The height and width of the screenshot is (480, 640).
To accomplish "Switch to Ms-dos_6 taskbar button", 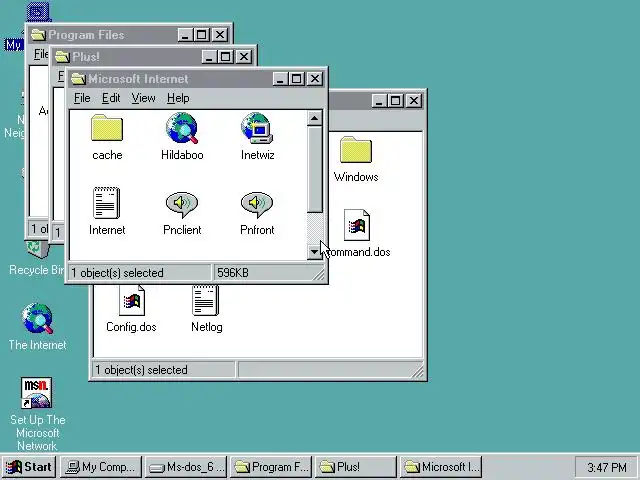I will [186, 467].
